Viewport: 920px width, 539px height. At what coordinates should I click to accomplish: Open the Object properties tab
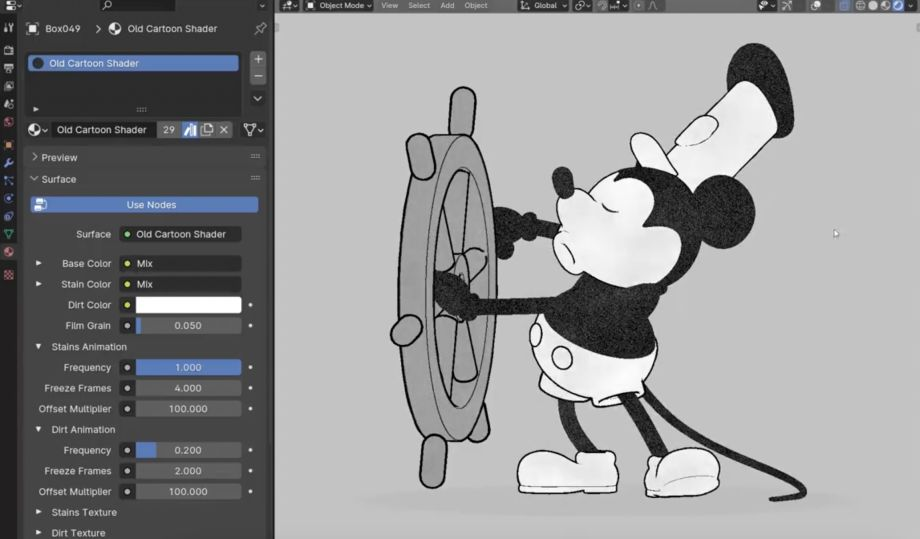coord(9,144)
